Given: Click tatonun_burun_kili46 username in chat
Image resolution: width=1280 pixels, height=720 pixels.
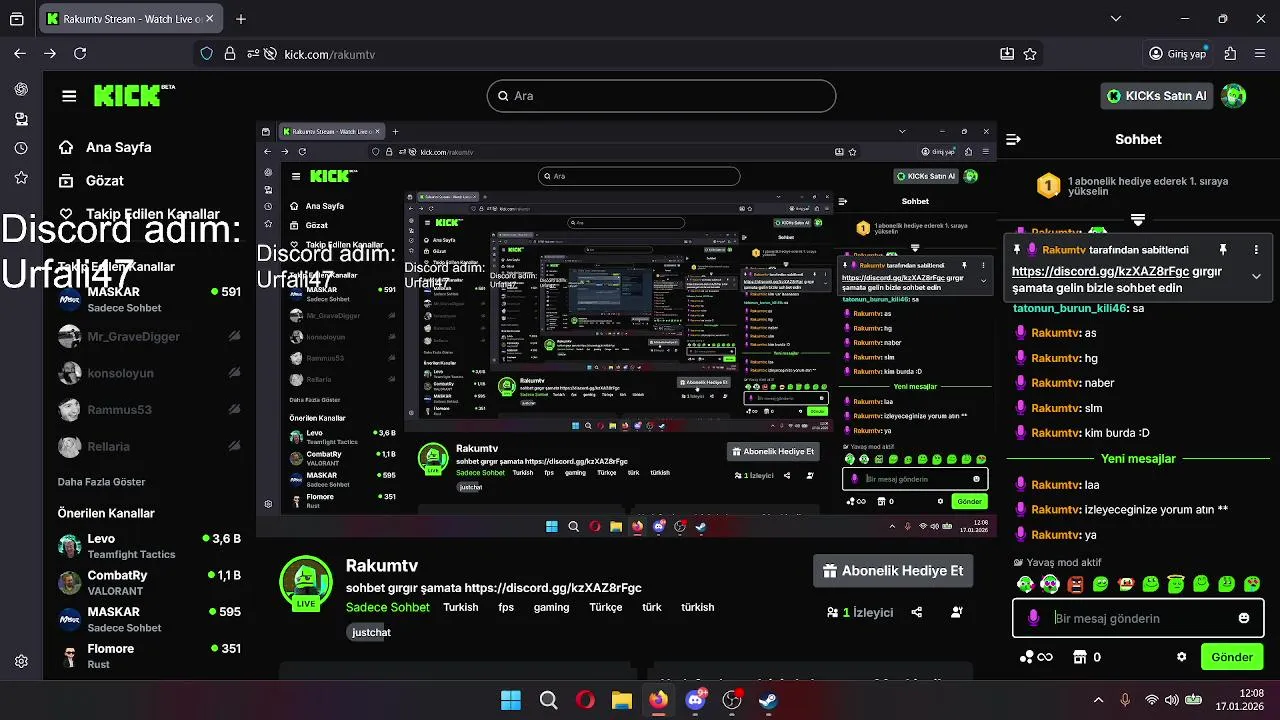Looking at the screenshot, I should (x=1070, y=308).
